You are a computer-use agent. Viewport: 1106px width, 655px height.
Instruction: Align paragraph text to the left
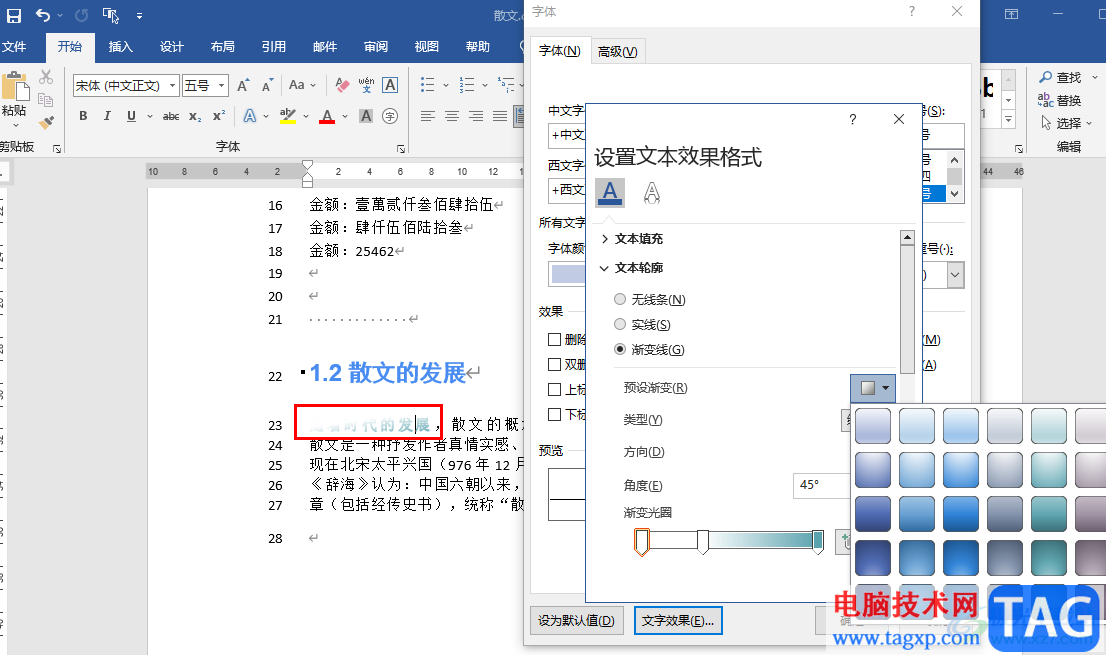click(427, 116)
